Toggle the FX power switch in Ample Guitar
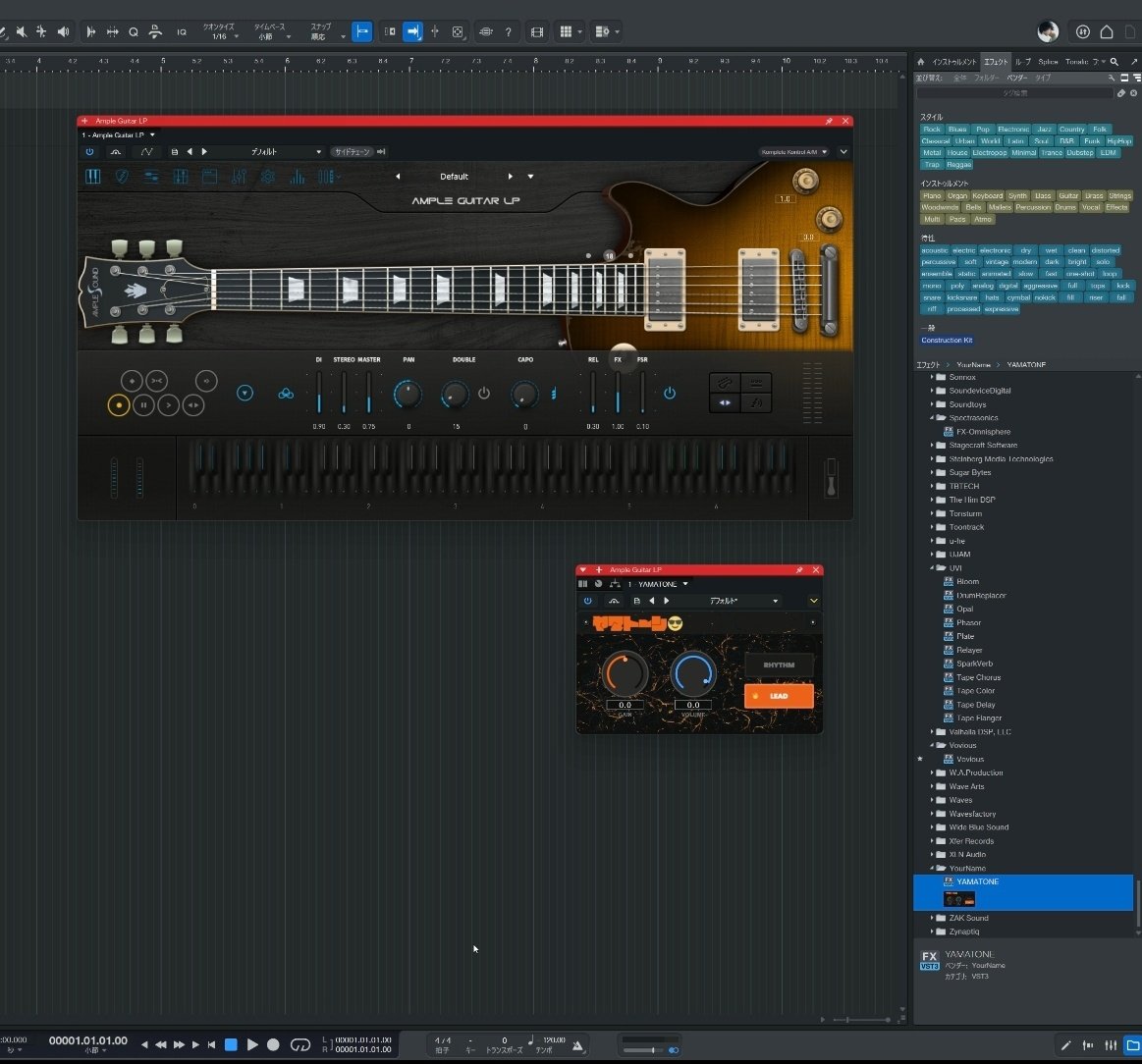 (x=670, y=394)
